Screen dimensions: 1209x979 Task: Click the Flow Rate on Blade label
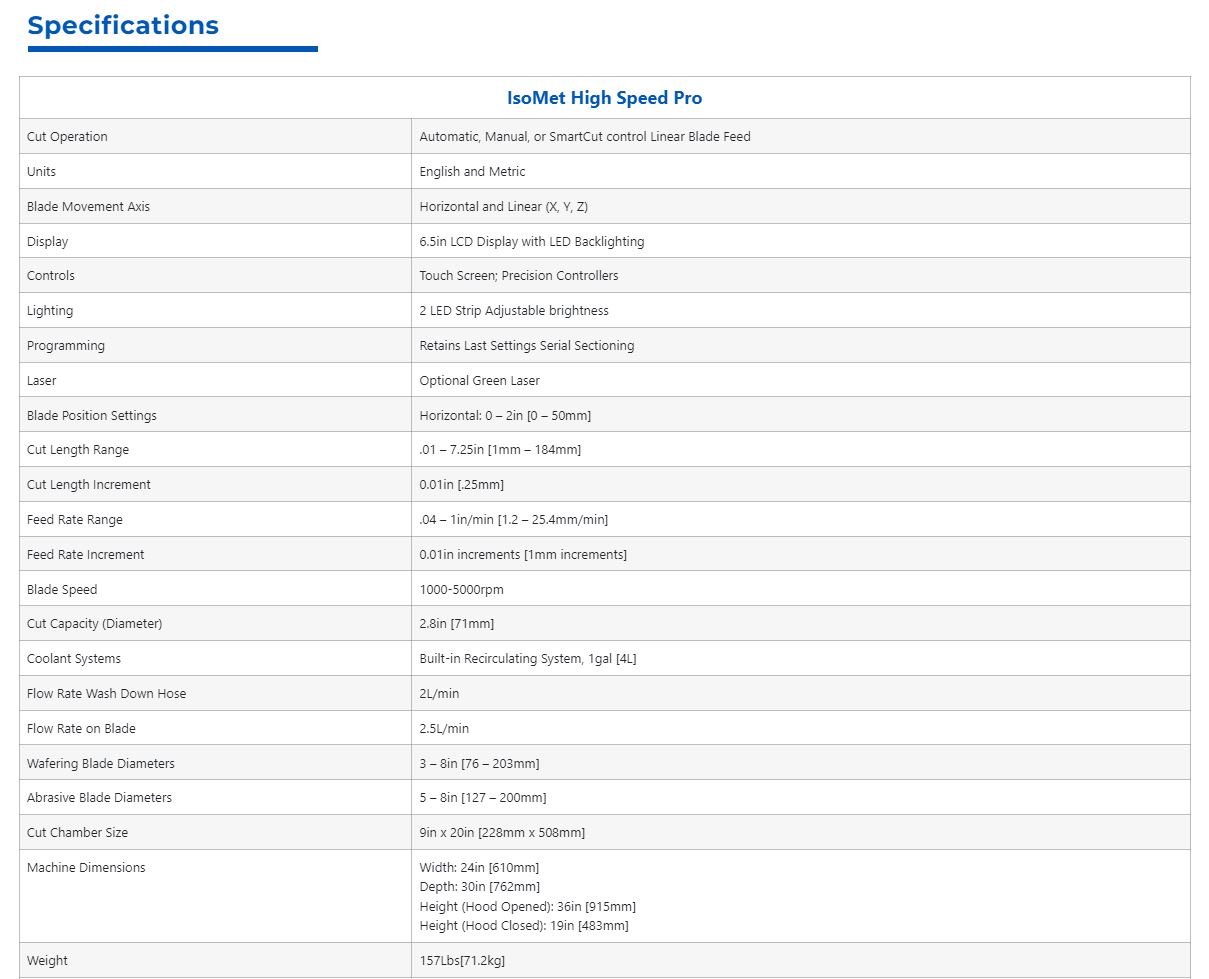(82, 729)
